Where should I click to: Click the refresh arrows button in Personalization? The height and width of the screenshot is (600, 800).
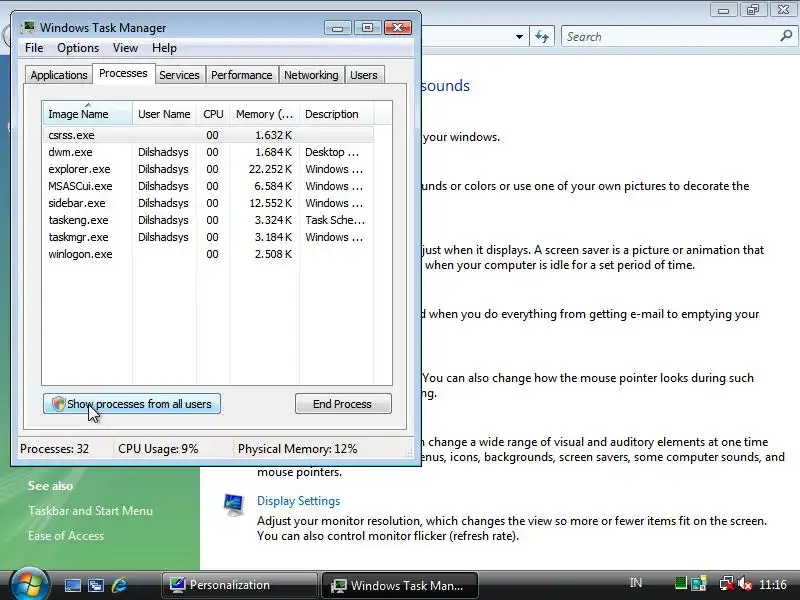click(x=542, y=37)
